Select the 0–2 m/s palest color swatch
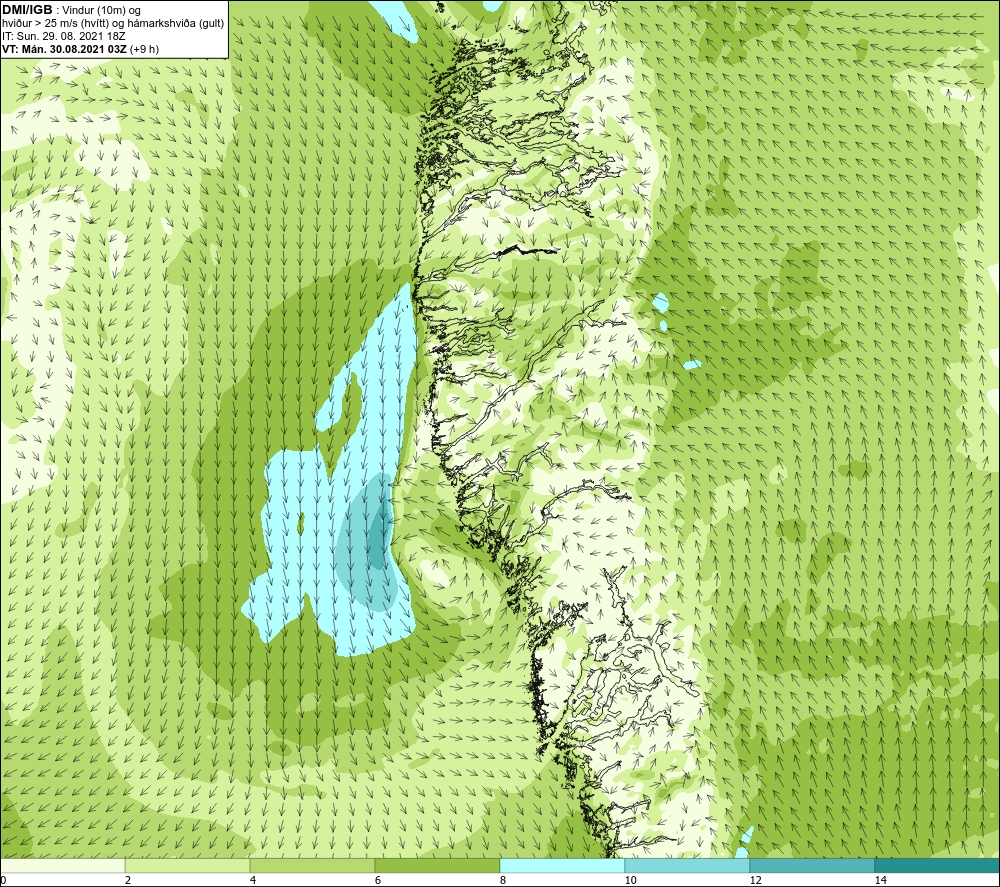 pos(62,865)
